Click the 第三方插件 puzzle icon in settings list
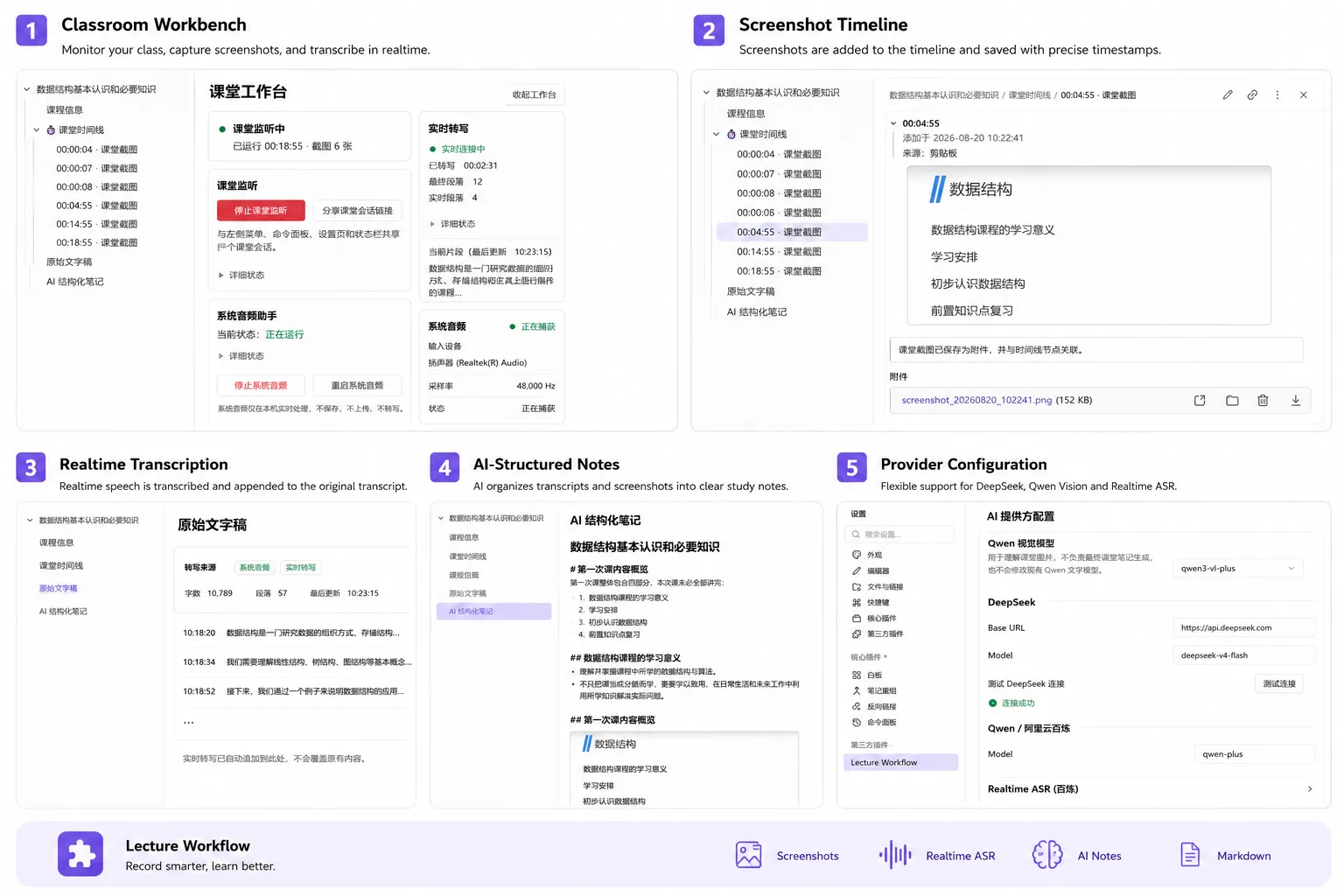 pos(857,633)
